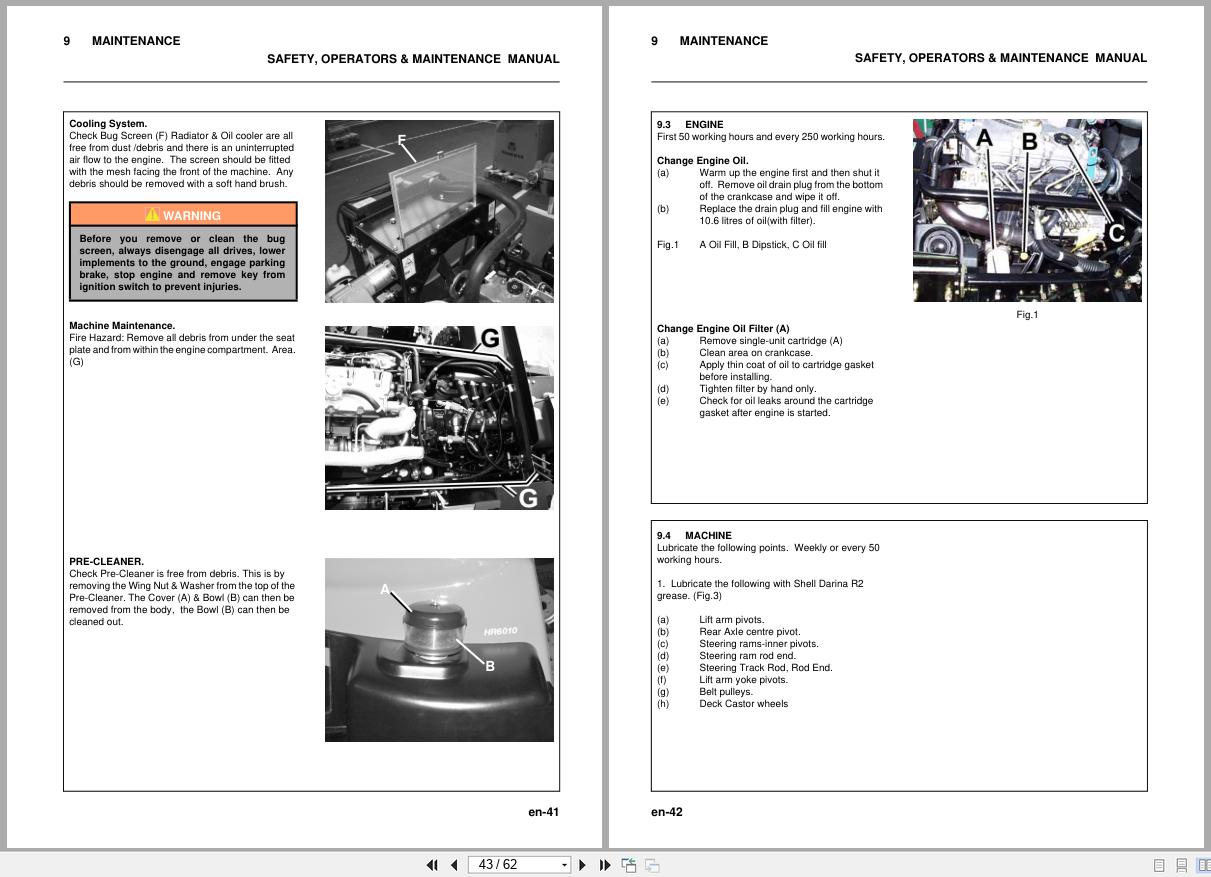Screen dimensions: 1211x877
Task: Click the go back to previous view icon
Action: [629, 865]
